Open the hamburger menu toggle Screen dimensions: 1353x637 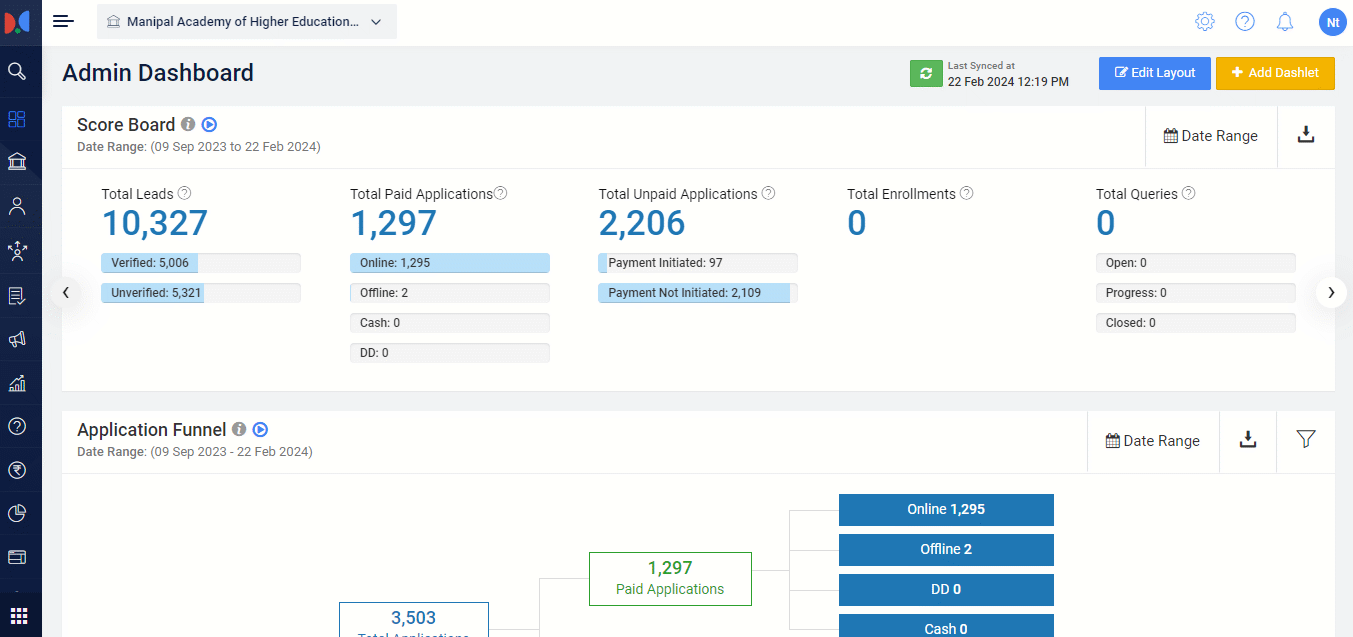click(63, 21)
